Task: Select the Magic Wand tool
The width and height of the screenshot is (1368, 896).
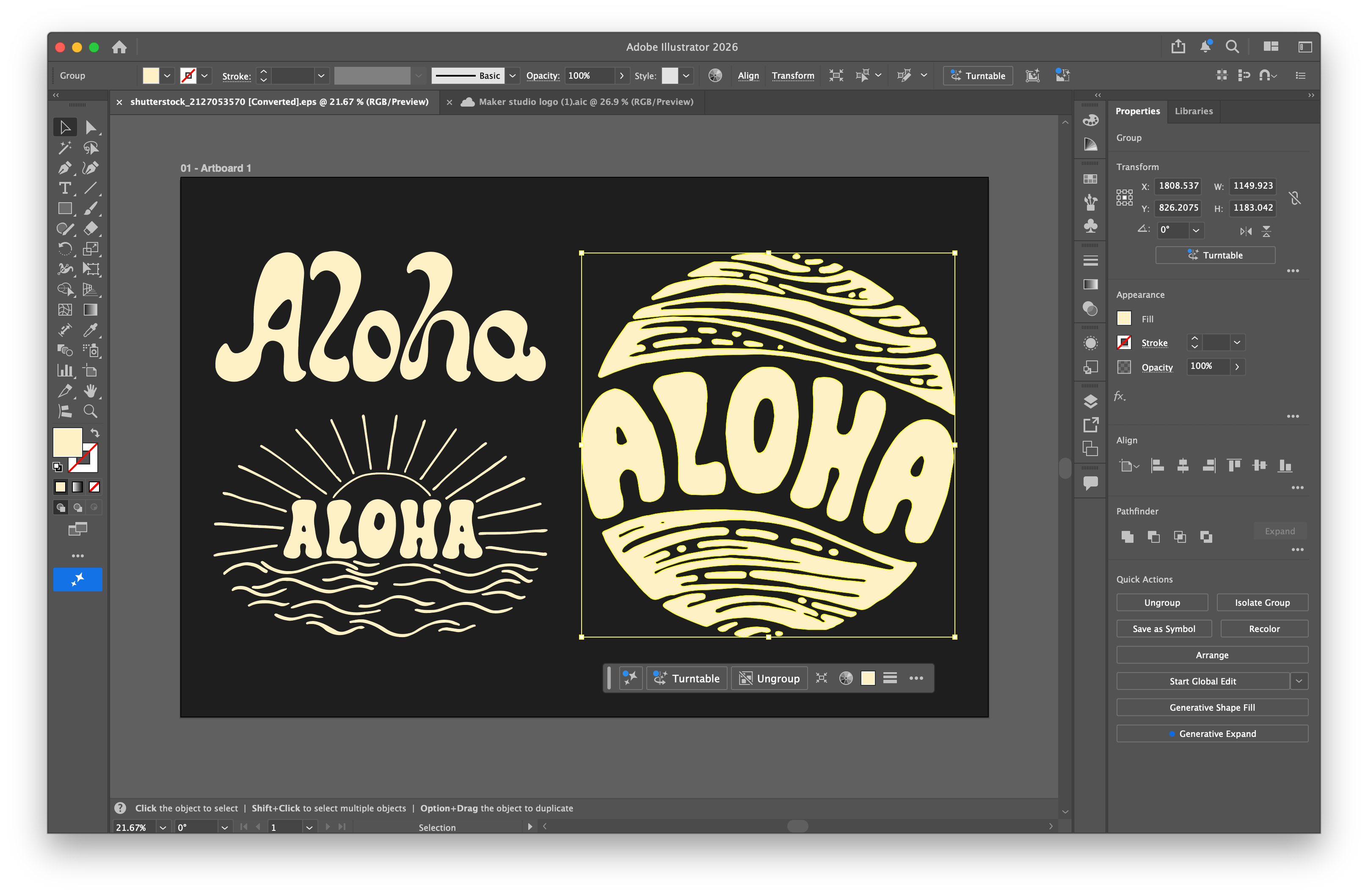Action: (x=65, y=148)
